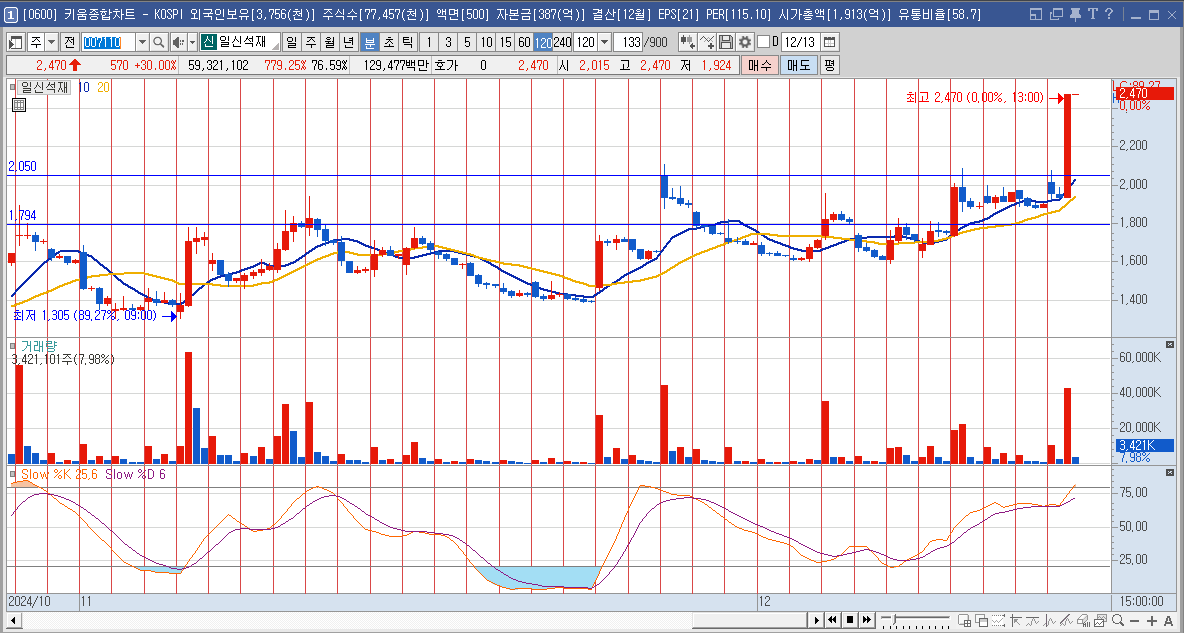1184x633 pixels.
Task: Click the rewind button in bottom bar
Action: pos(832,619)
